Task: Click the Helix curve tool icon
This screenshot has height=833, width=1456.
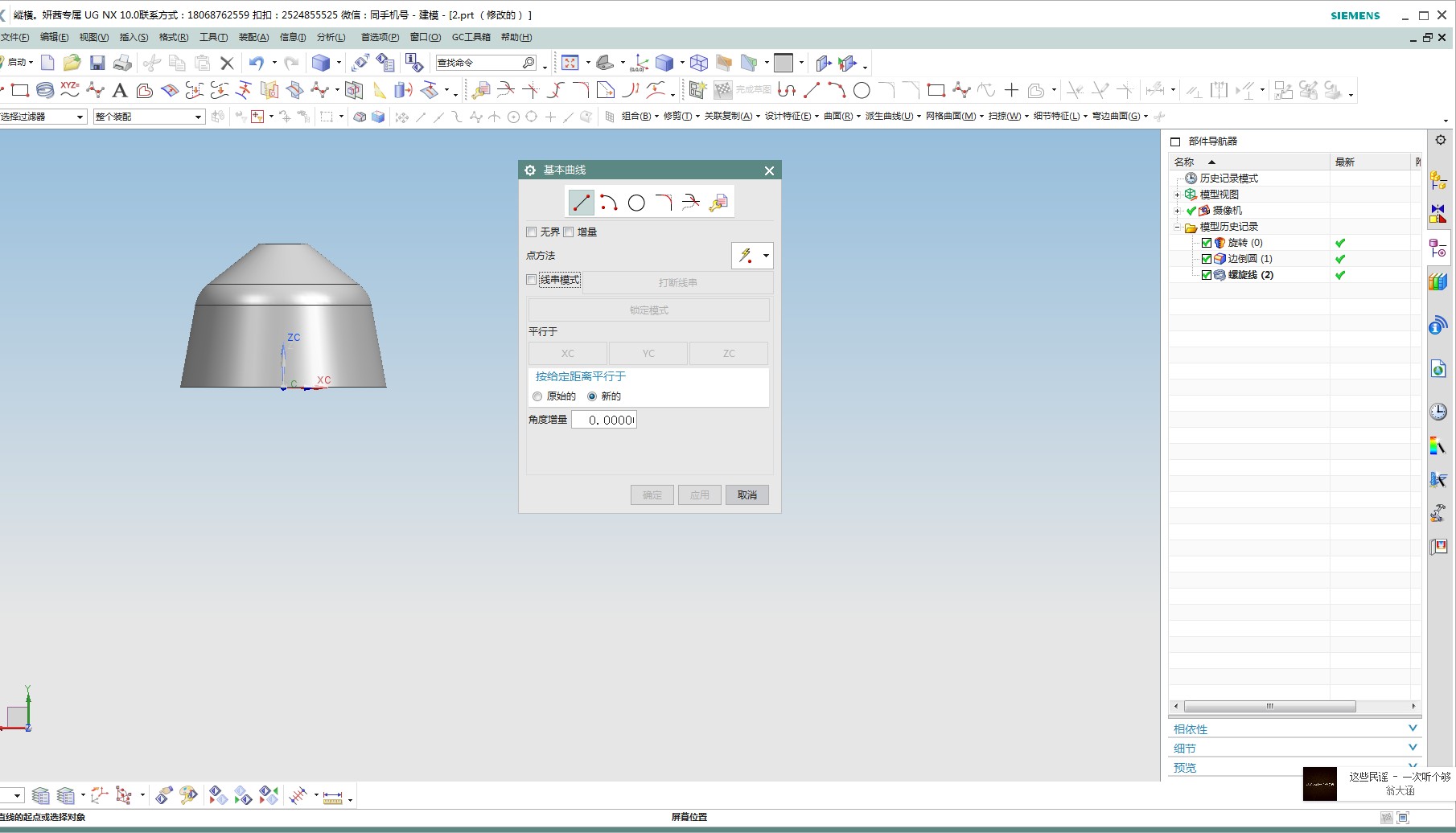Action: tap(45, 90)
